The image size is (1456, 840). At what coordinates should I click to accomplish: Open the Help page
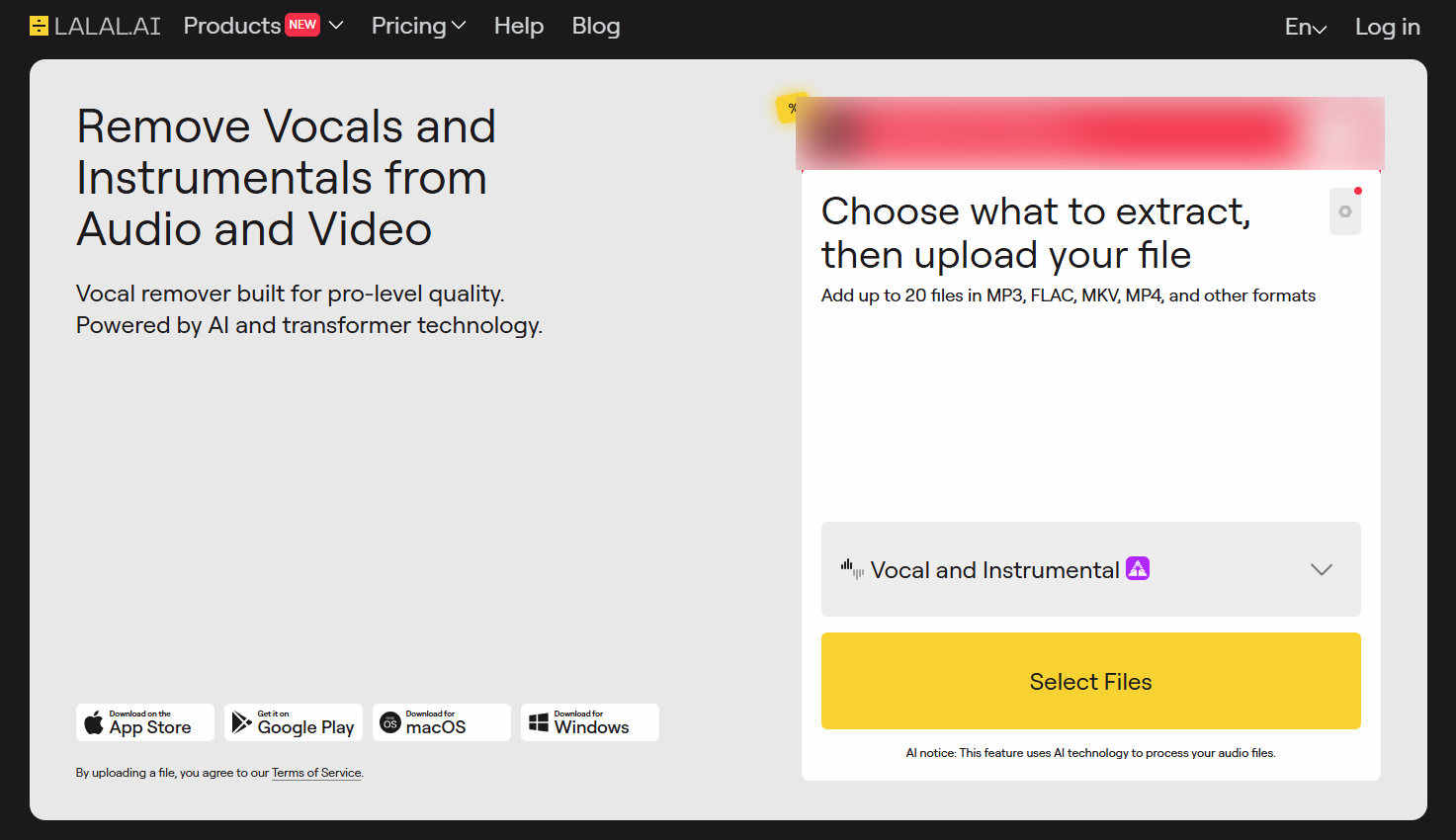pos(519,26)
